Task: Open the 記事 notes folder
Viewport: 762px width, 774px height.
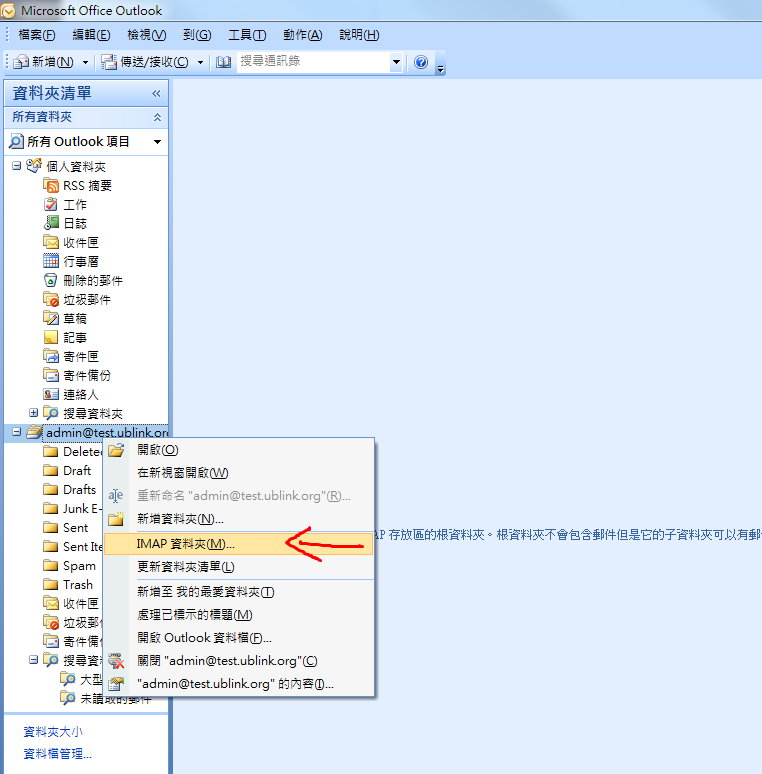Action: point(74,337)
